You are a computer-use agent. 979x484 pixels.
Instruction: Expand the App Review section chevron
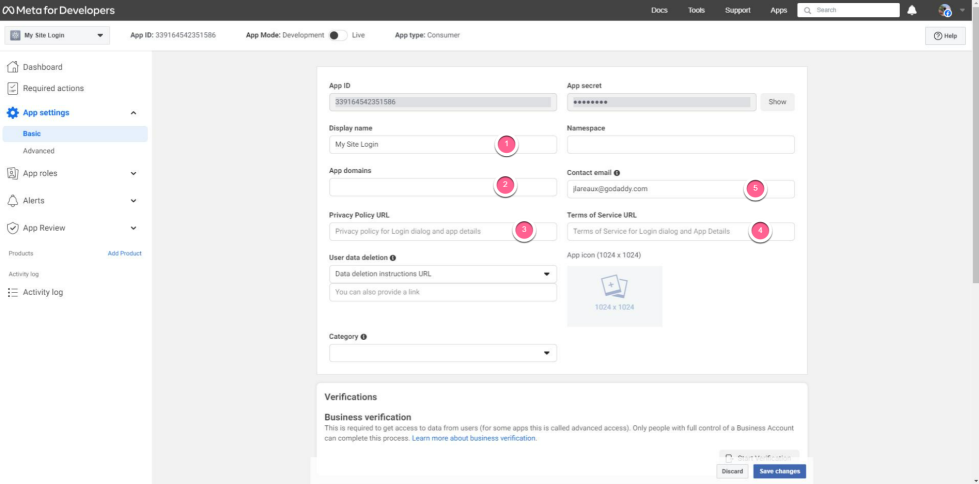[x=133, y=228]
